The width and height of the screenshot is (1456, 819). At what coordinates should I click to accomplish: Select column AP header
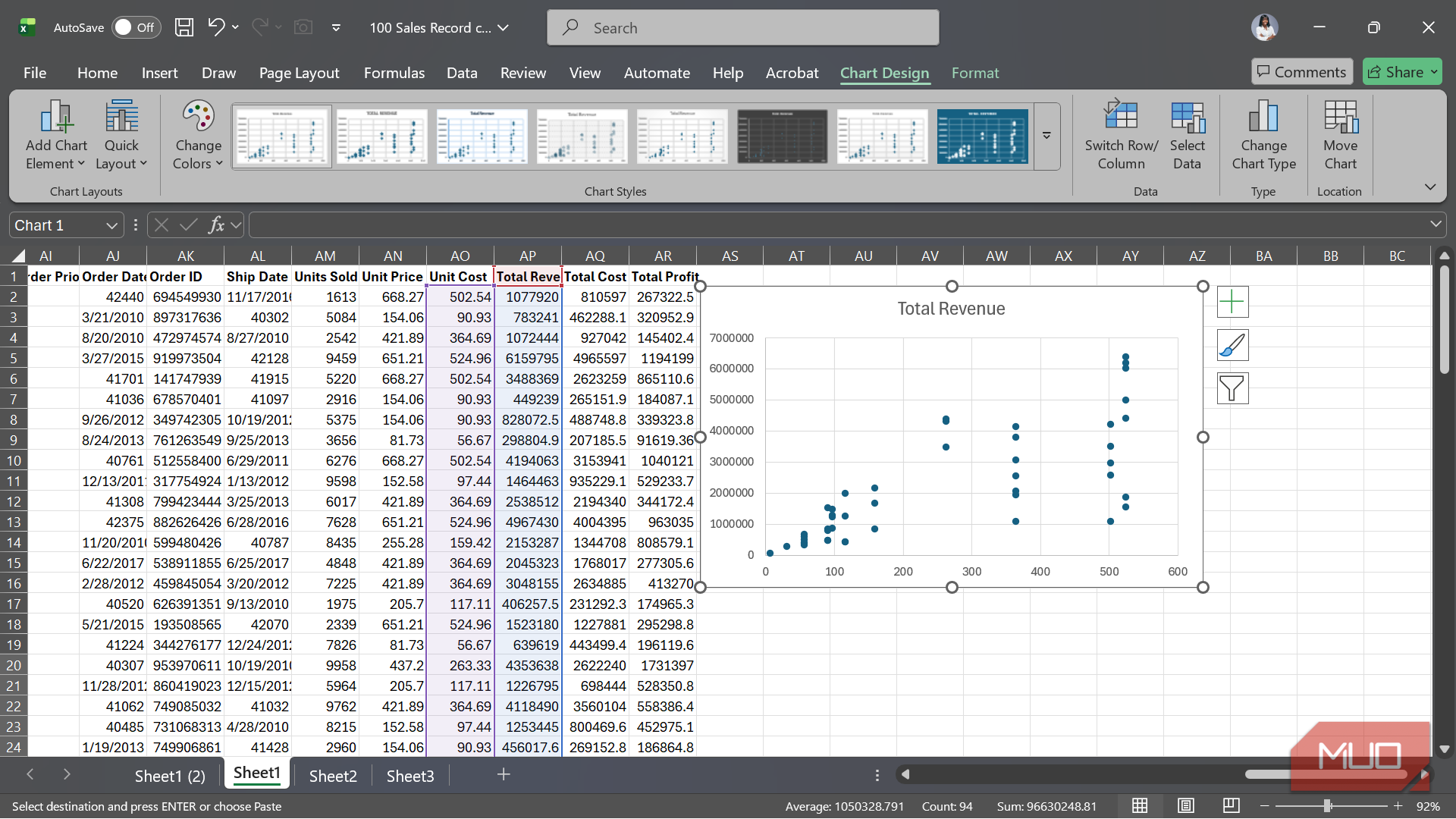pyautogui.click(x=528, y=256)
